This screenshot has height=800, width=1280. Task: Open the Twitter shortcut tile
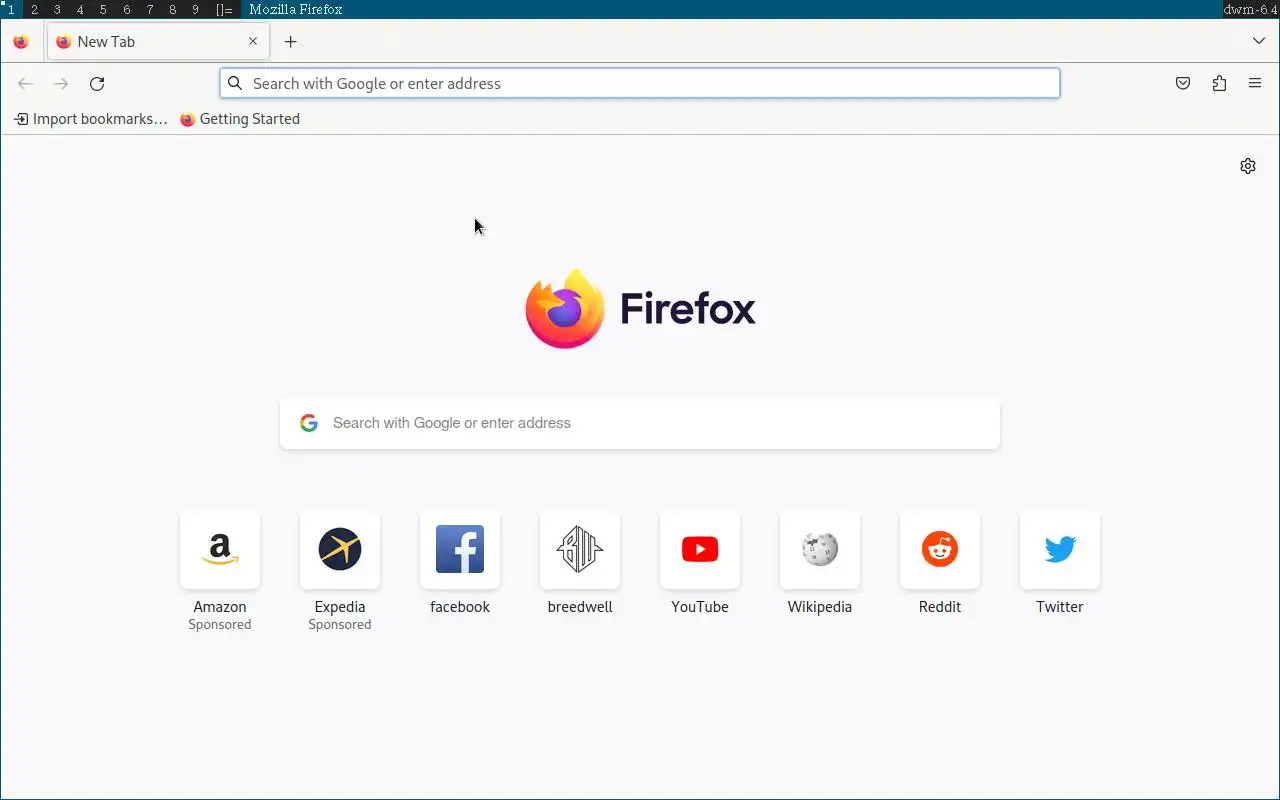1060,562
